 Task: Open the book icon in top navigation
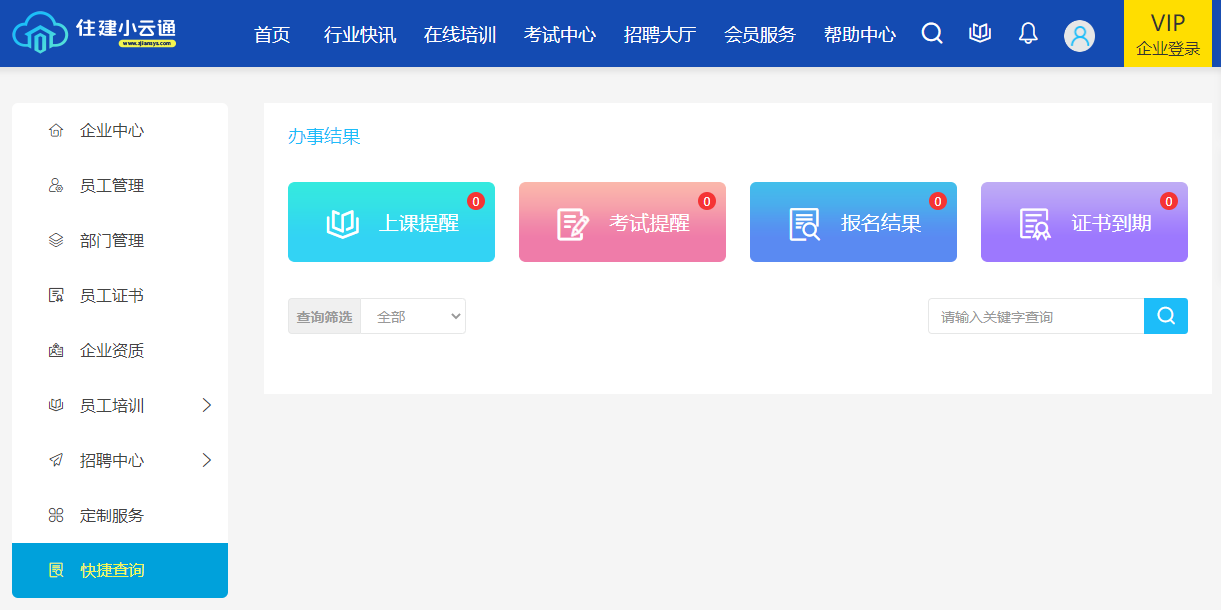[x=980, y=34]
